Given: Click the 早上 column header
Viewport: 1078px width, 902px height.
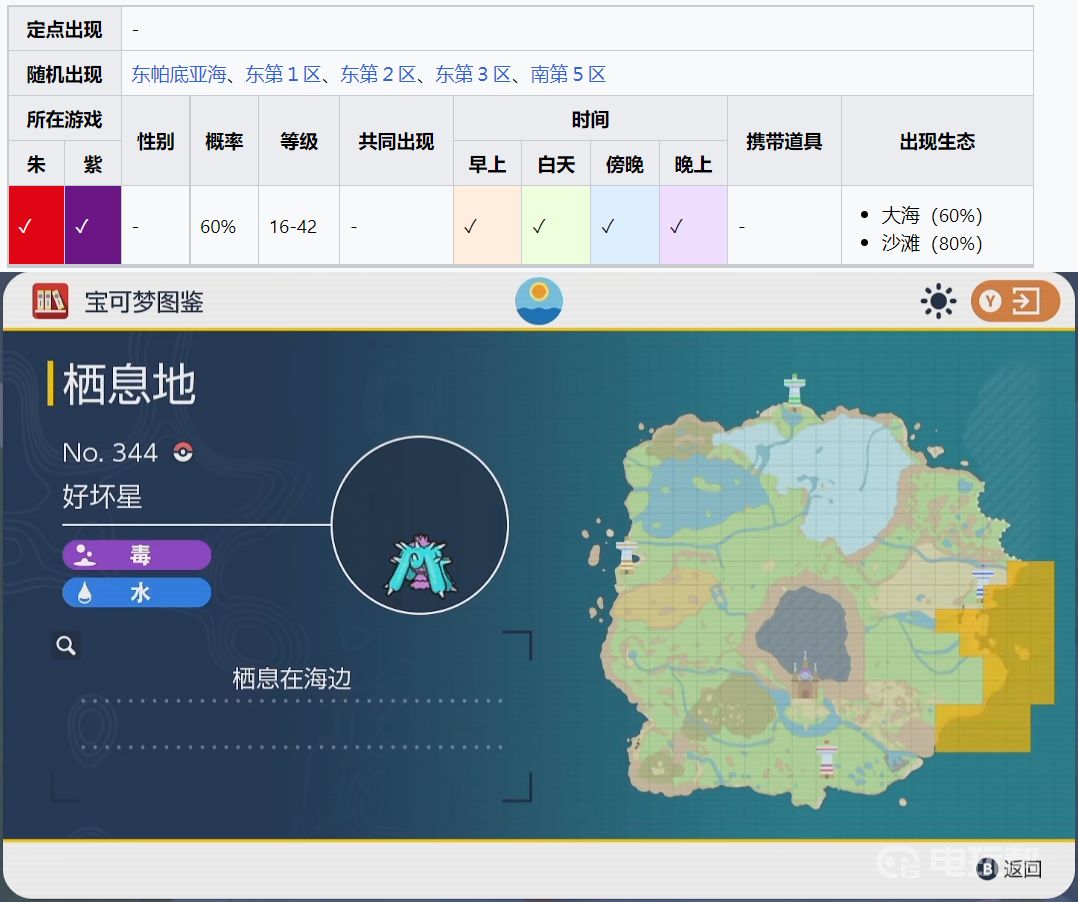Looking at the screenshot, I should tap(487, 164).
